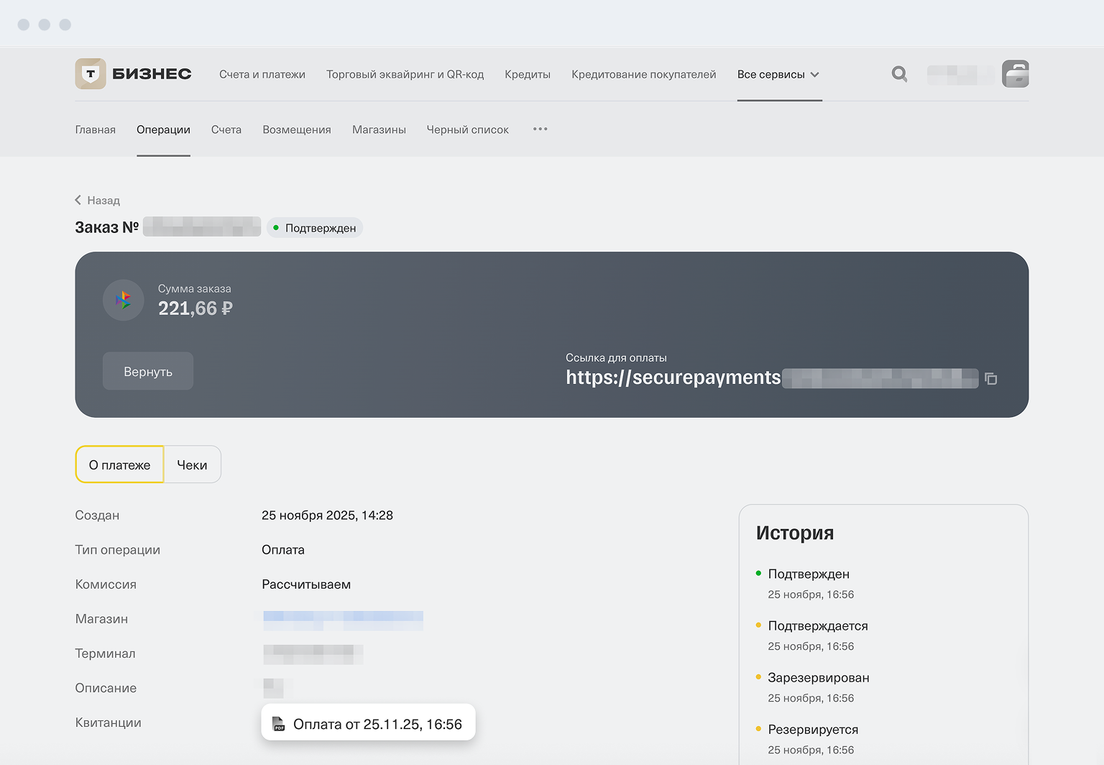Screen dimensions: 1104x765
Task: Switch to the Чеки tab
Action: click(x=192, y=464)
